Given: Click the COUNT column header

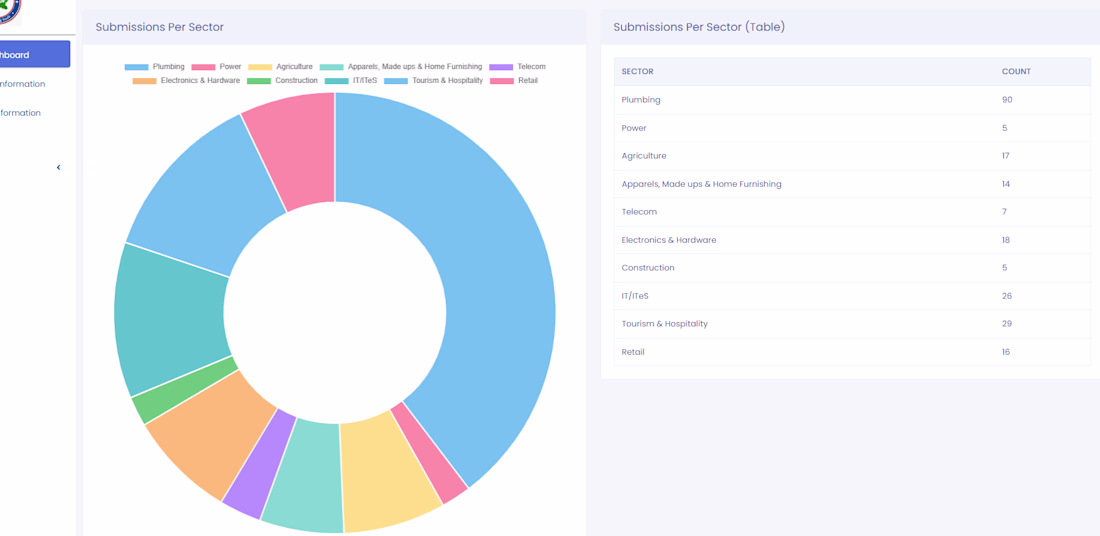Looking at the screenshot, I should click(x=1016, y=72).
